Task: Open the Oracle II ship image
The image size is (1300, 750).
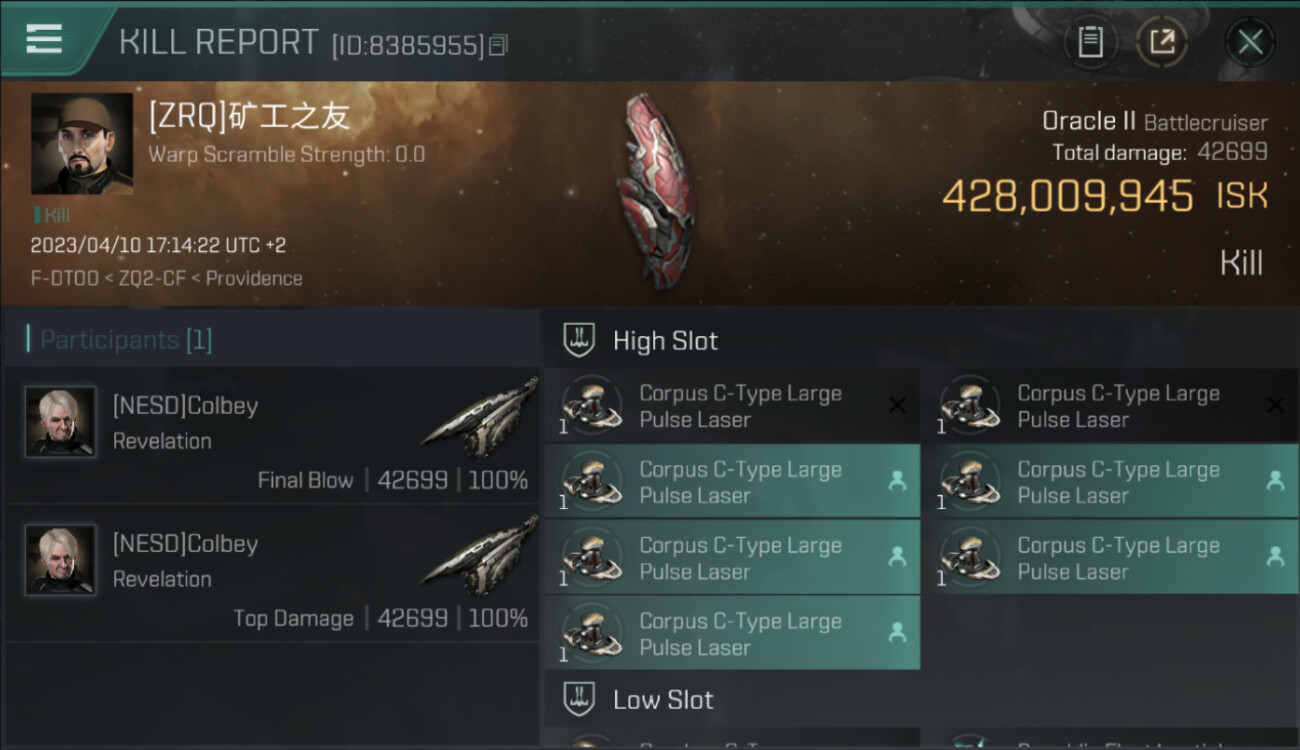Action: [655, 190]
